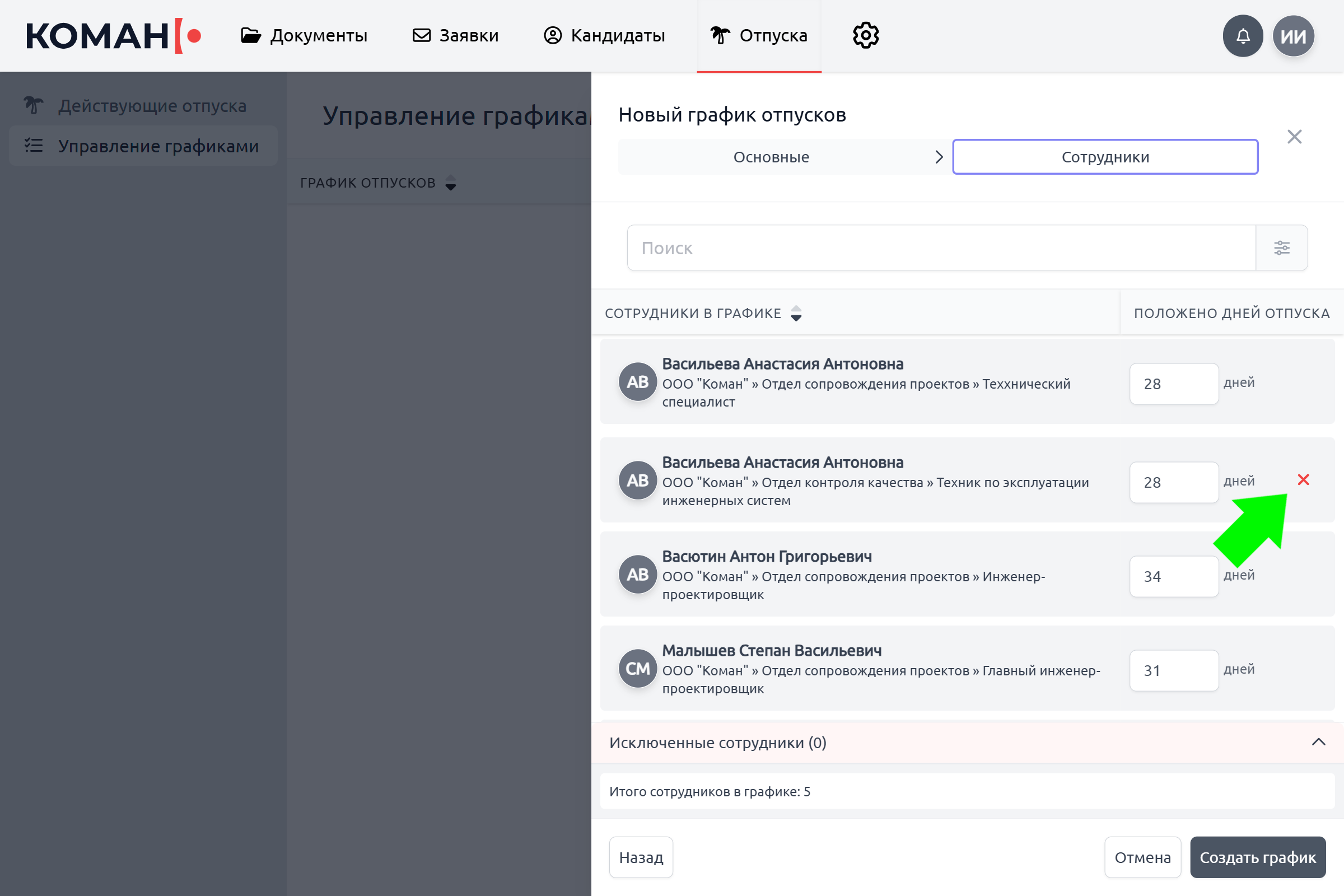Click the search filter sliders icon
Image resolution: width=1344 pixels, height=896 pixels.
coord(1281,248)
